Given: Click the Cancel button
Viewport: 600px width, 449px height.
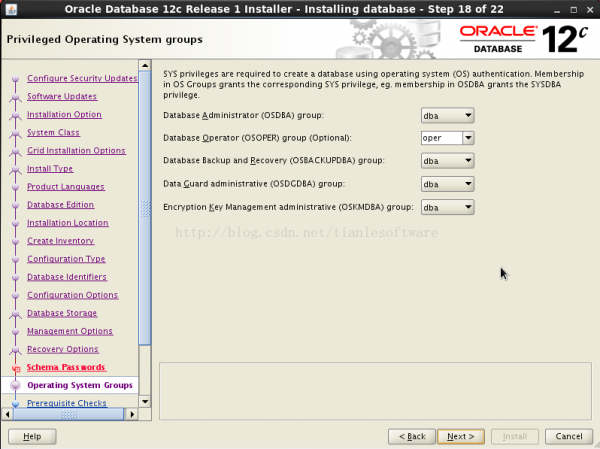Looking at the screenshot, I should [569, 436].
